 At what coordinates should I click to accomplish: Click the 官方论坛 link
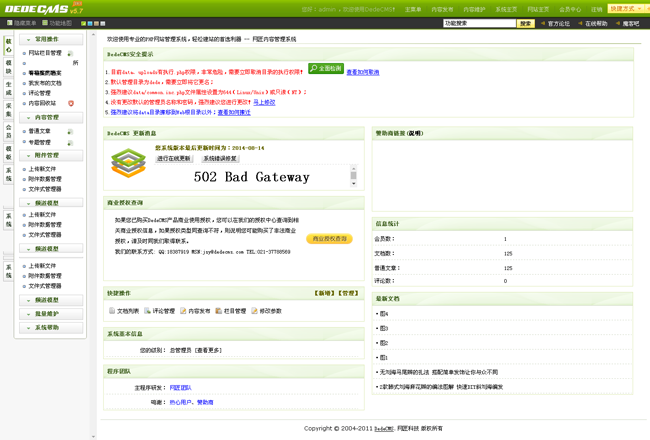tap(558, 24)
